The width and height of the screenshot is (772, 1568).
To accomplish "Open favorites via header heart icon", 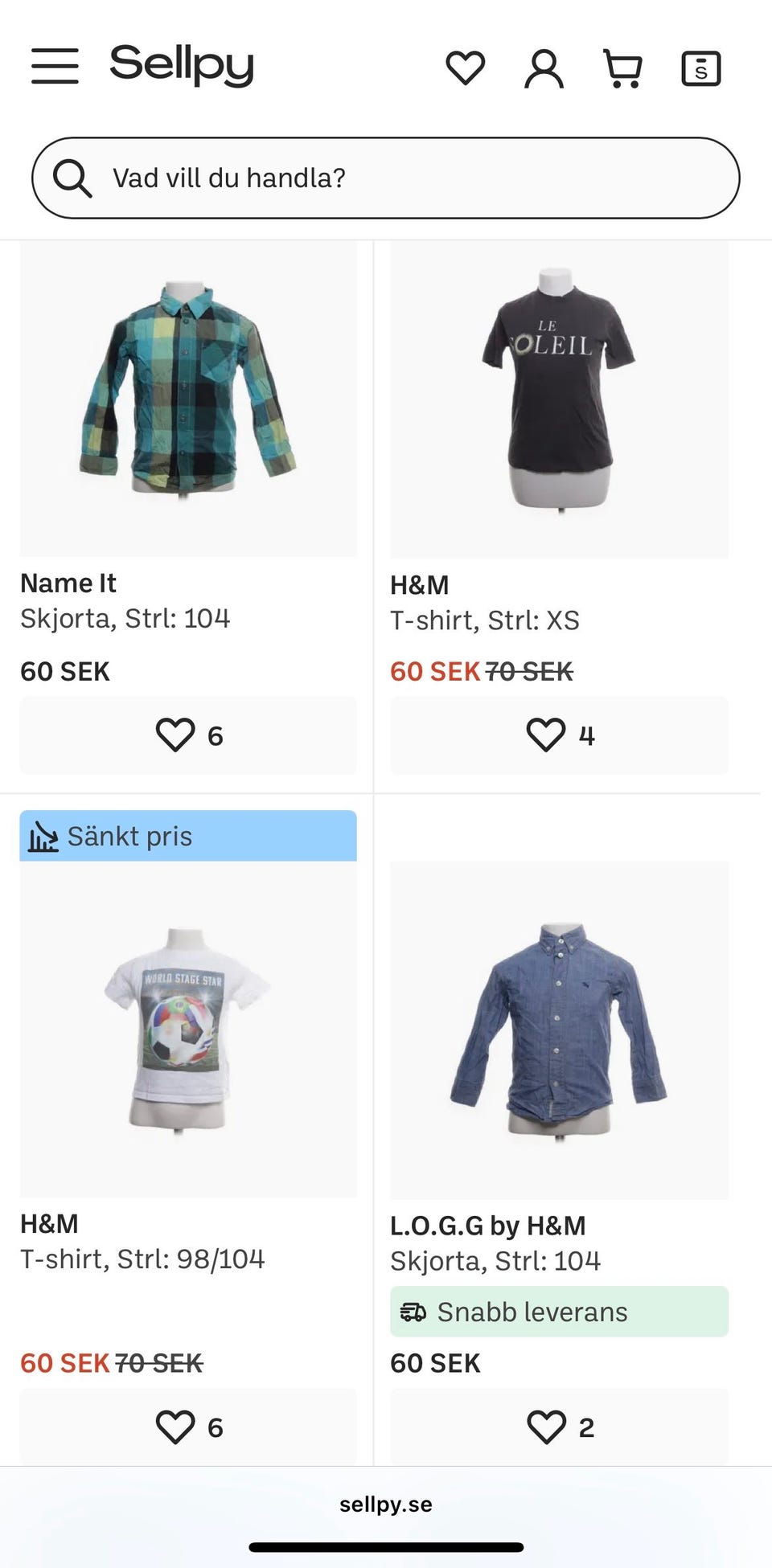I will 465,68.
